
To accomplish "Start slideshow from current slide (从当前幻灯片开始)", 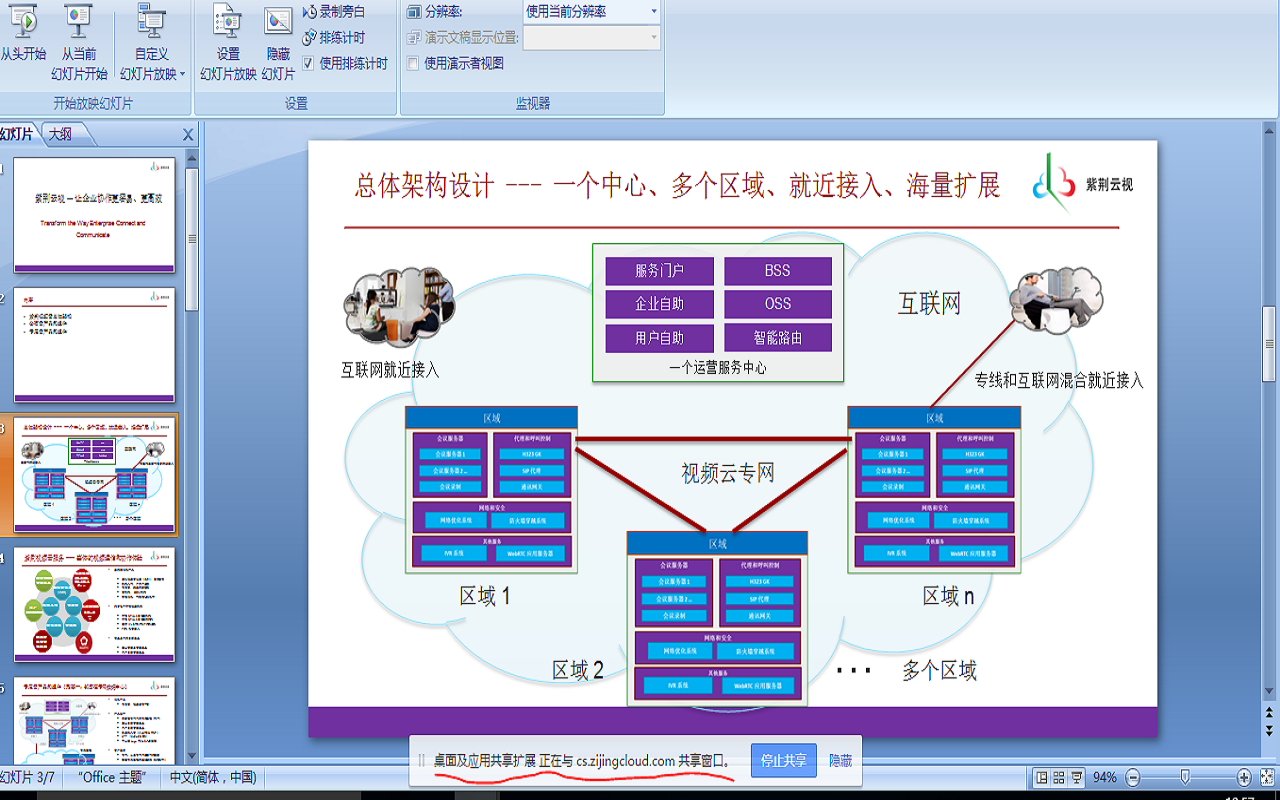I will tap(79, 40).
